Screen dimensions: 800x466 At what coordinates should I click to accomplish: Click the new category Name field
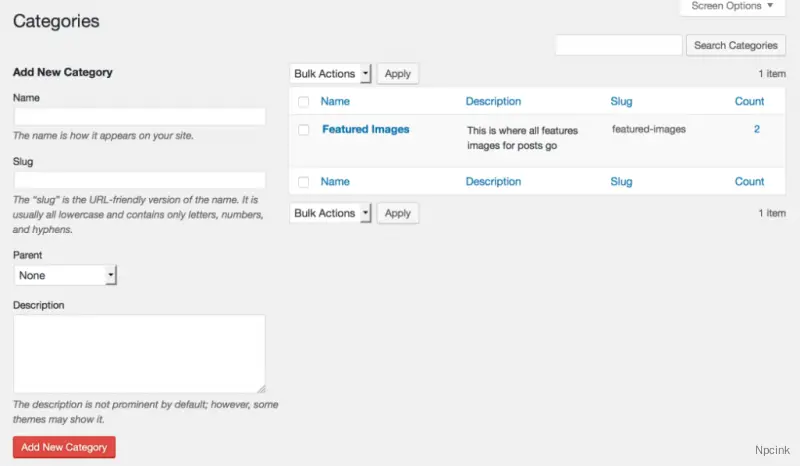click(139, 117)
